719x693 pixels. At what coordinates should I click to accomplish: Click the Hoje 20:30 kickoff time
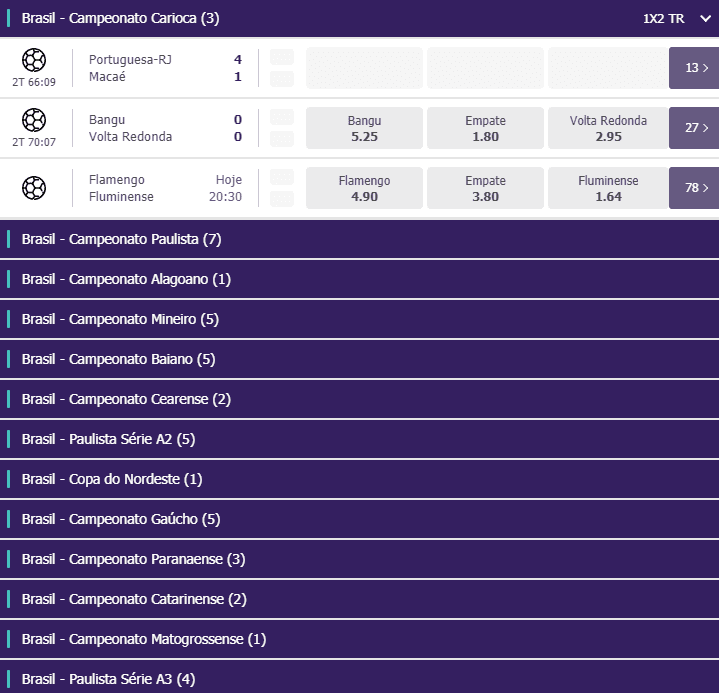click(226, 188)
